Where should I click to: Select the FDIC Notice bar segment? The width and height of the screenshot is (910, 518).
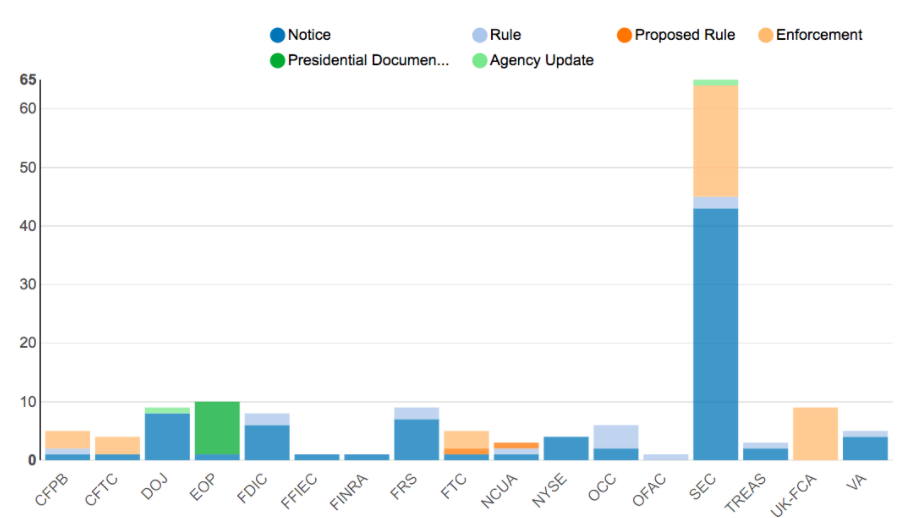tap(267, 443)
